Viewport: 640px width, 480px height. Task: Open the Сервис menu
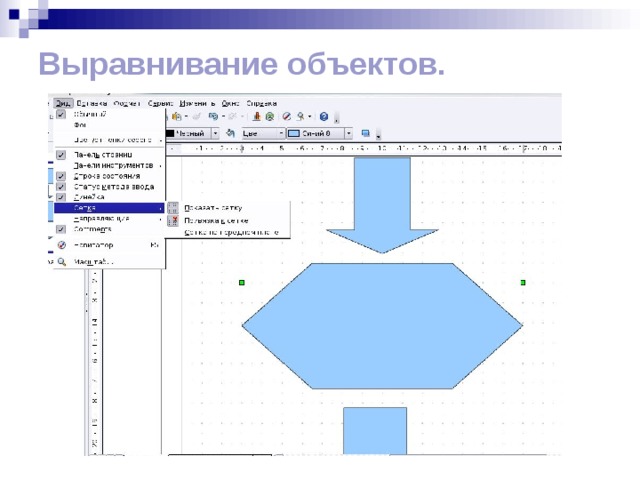tap(160, 103)
